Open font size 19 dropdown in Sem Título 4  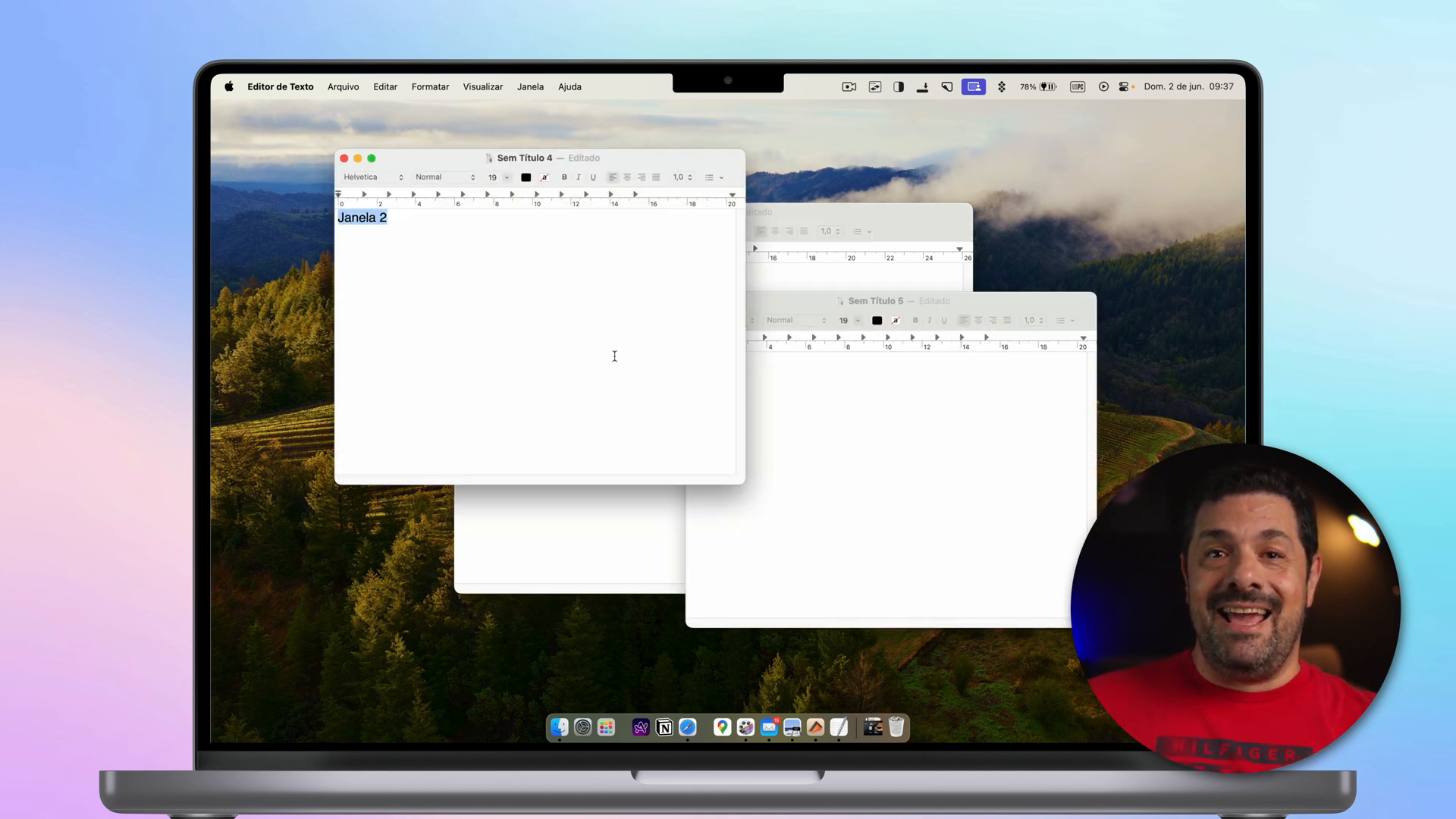coord(507,177)
